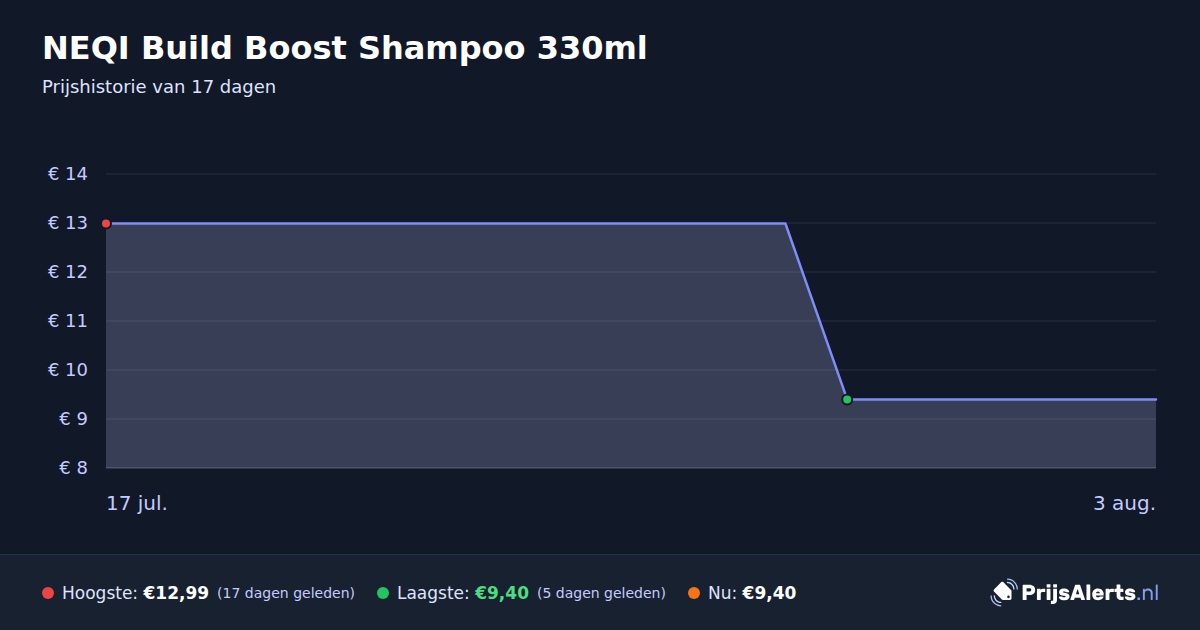Click the orange Nu legend dot

[x=694, y=593]
